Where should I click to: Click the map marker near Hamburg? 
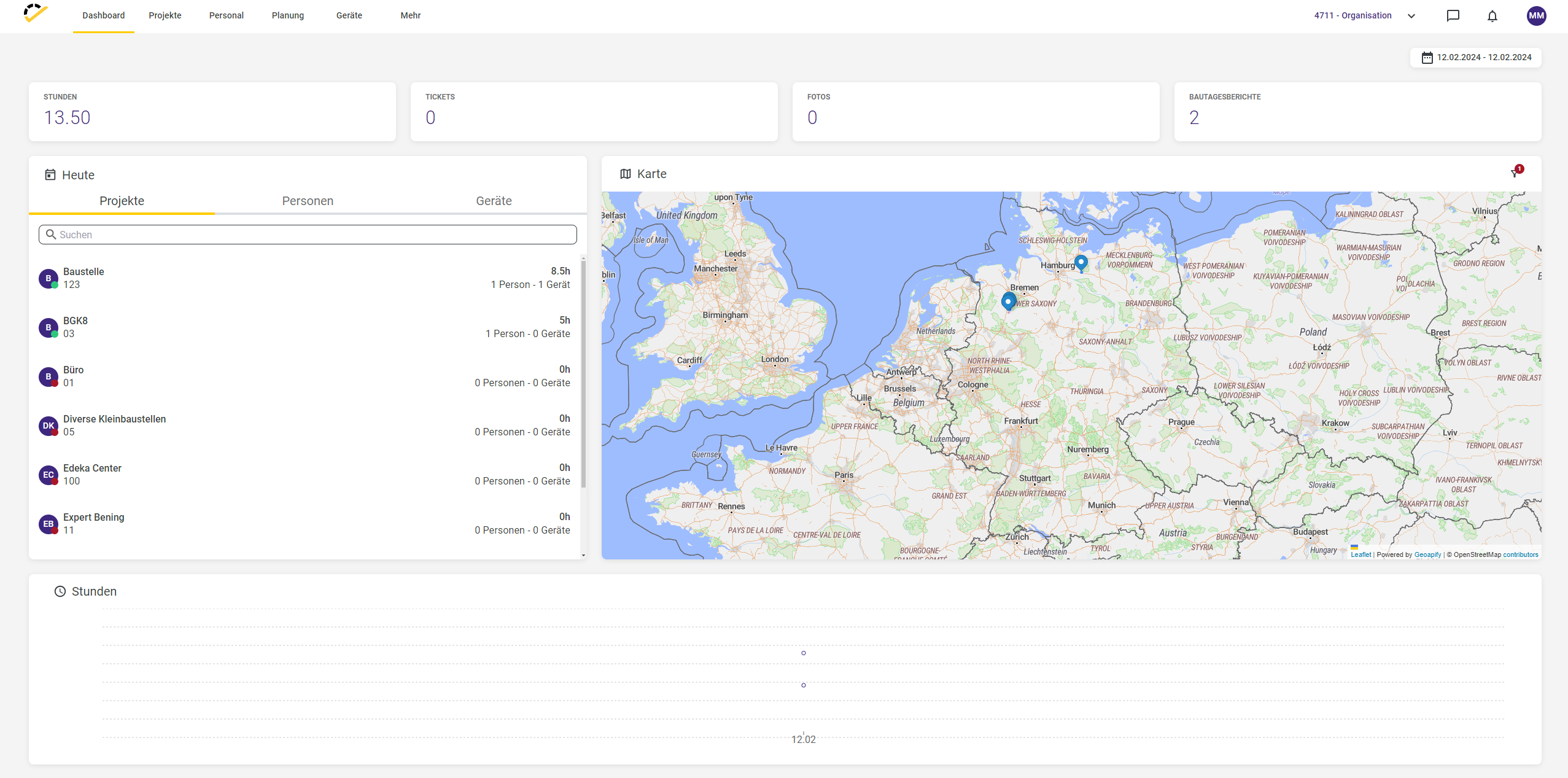(1081, 263)
